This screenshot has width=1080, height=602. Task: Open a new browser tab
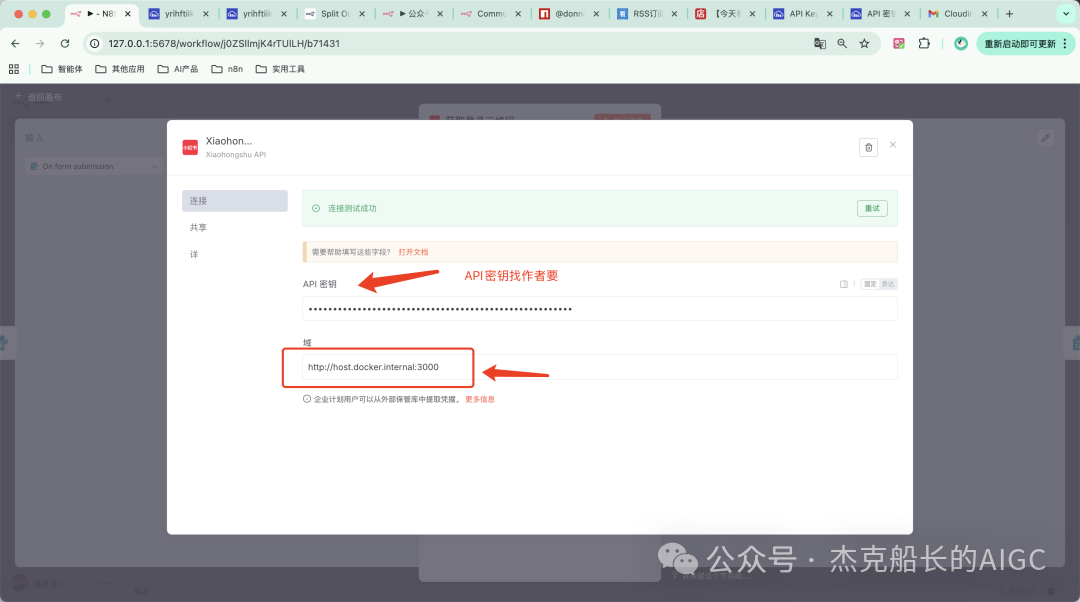click(x=1009, y=14)
